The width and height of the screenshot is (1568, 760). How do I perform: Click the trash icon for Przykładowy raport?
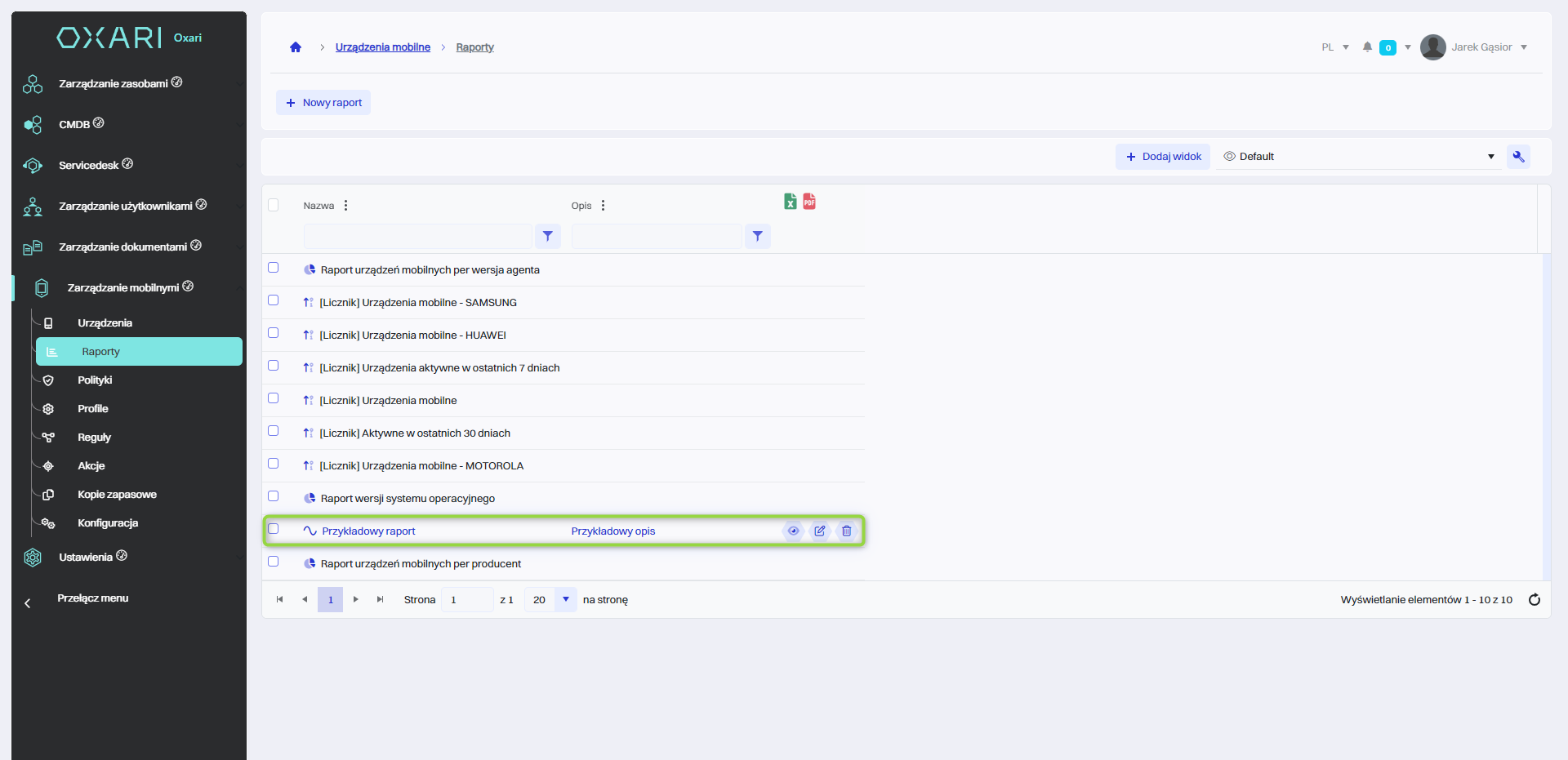[x=846, y=531]
